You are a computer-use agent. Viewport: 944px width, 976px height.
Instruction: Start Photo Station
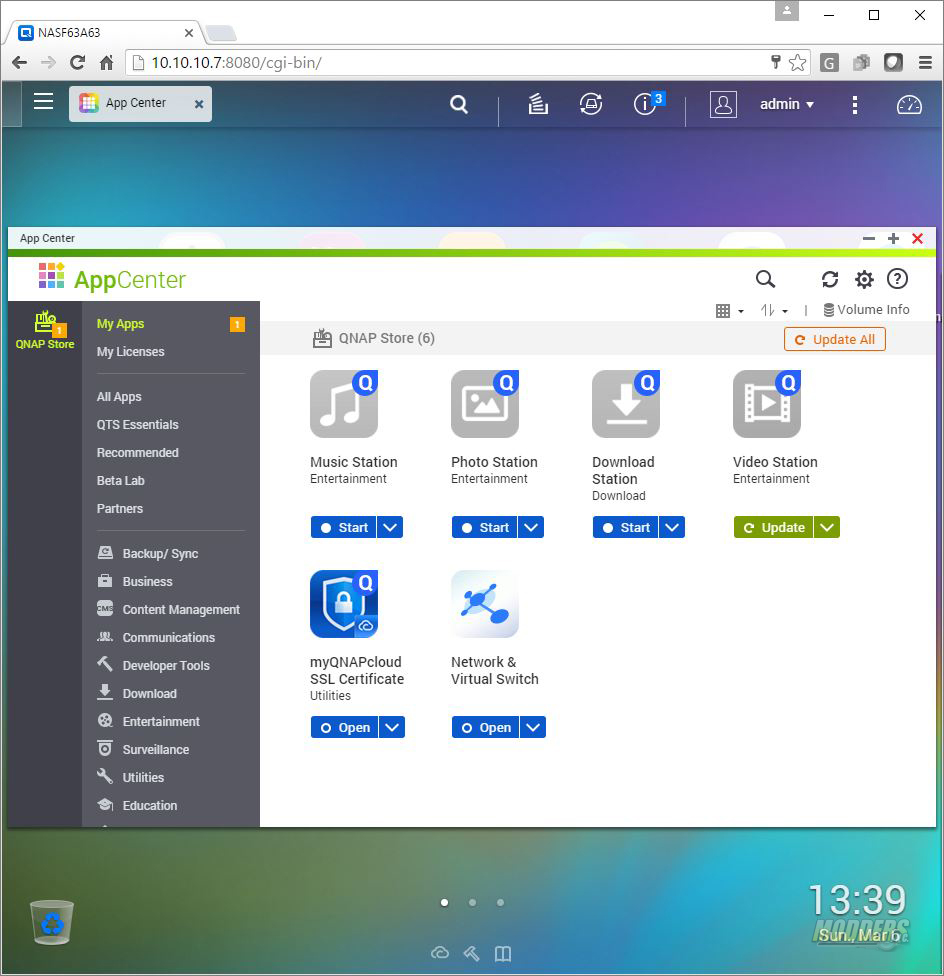[485, 527]
